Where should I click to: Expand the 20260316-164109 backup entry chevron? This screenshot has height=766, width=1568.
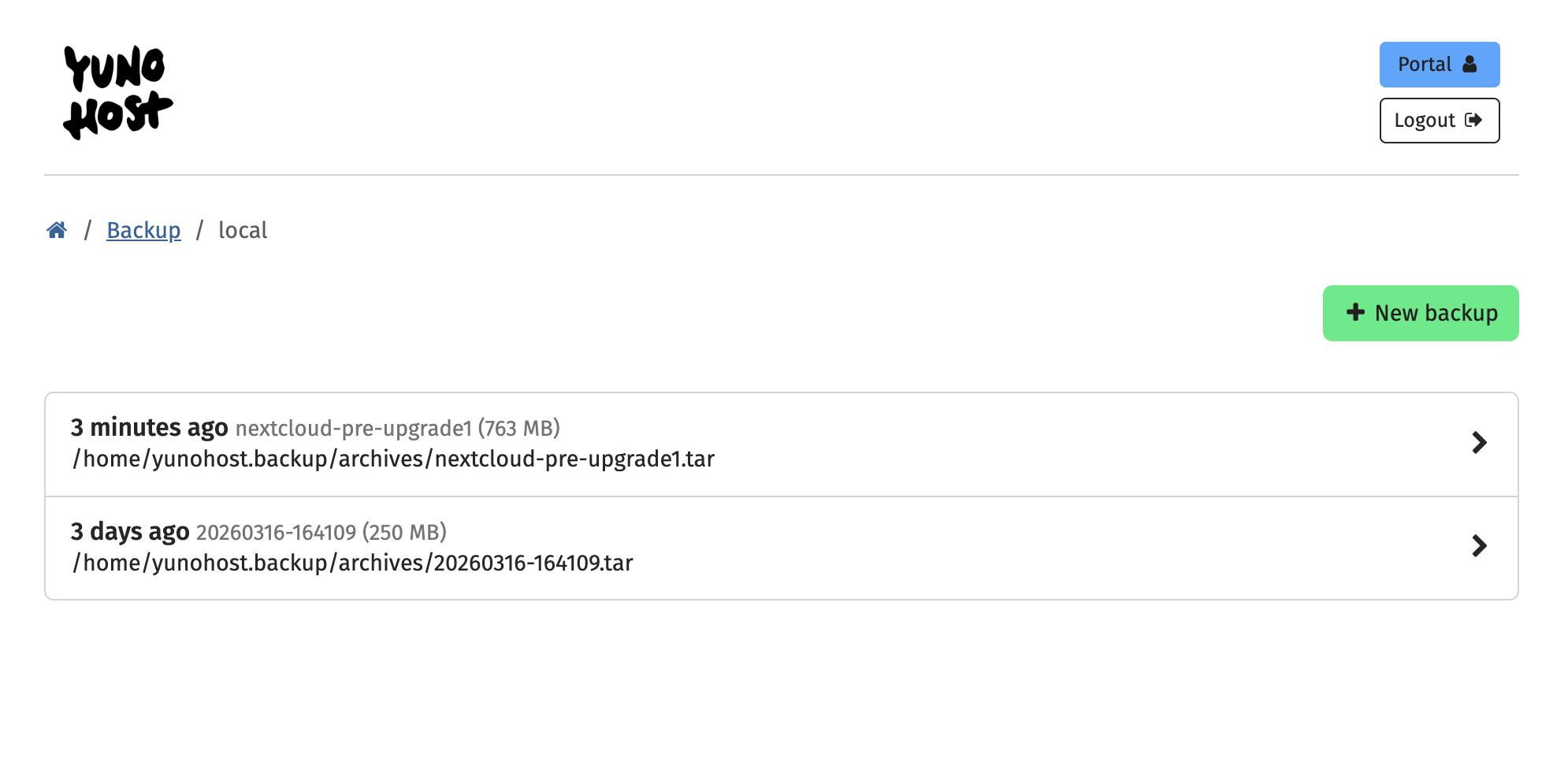pos(1479,547)
